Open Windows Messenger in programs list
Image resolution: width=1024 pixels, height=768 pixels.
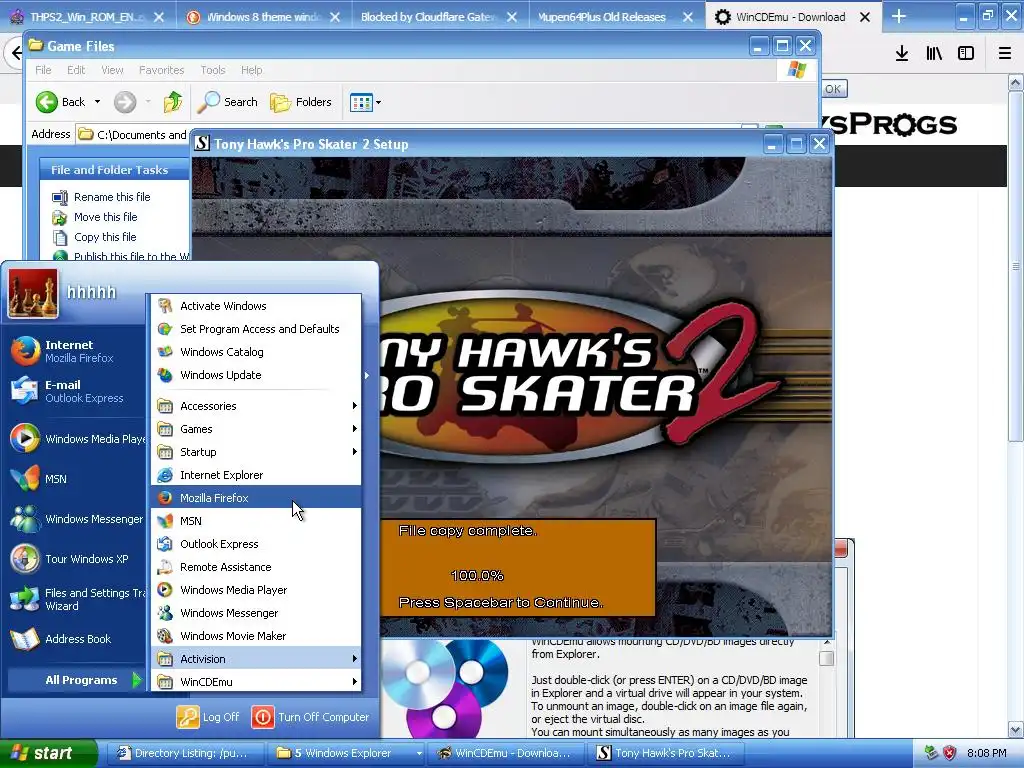[255, 613]
